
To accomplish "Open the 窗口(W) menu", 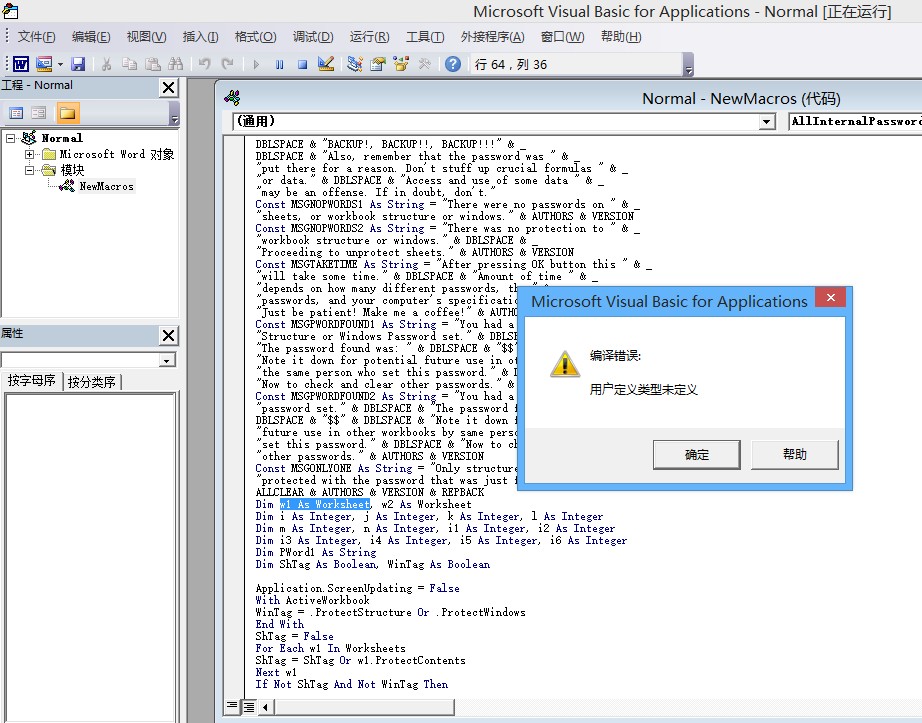I will (562, 36).
